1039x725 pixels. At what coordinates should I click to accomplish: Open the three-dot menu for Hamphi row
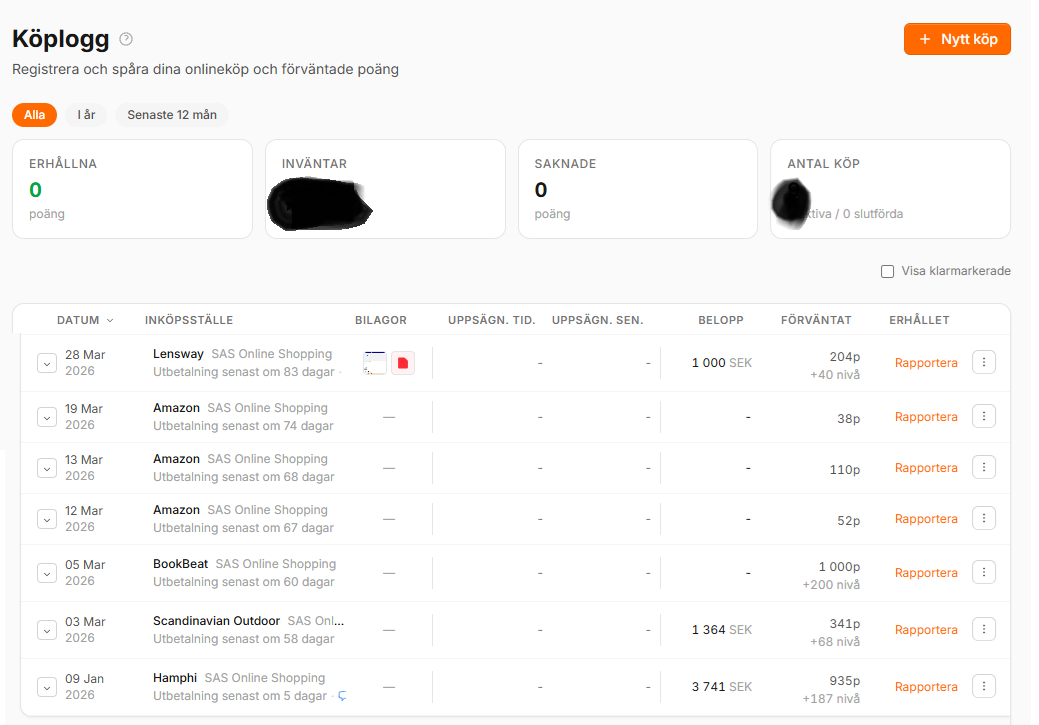click(x=984, y=687)
